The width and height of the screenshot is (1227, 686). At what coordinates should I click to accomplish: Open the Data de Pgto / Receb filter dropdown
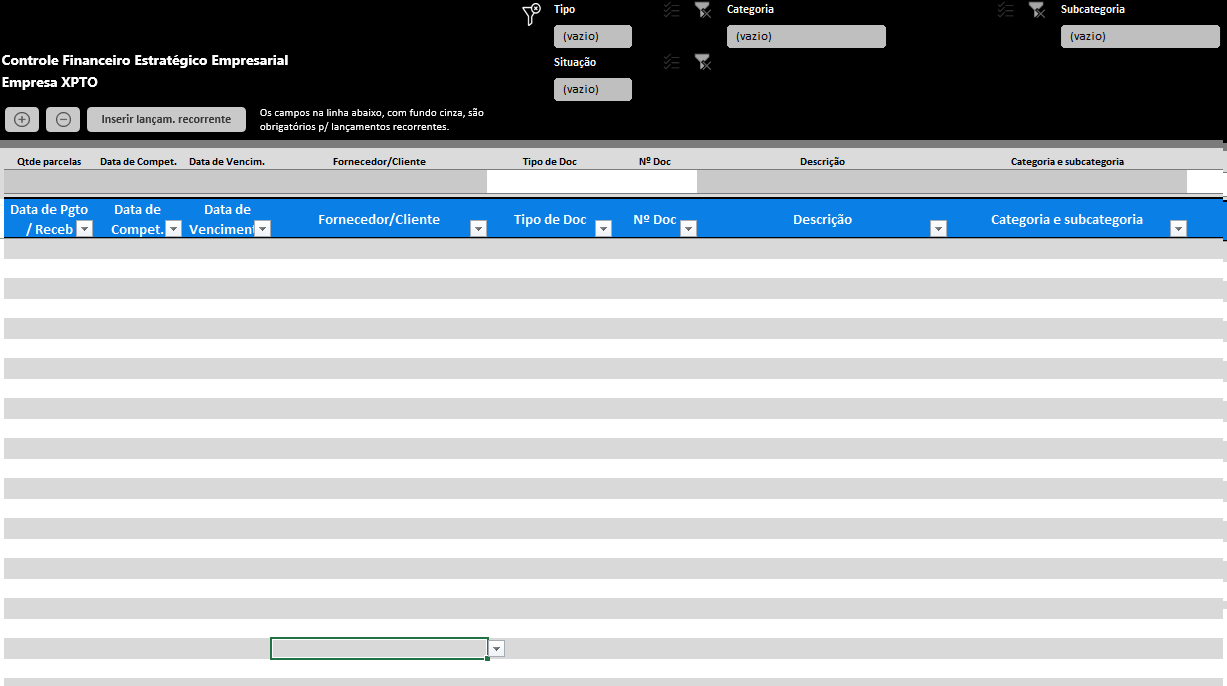pyautogui.click(x=85, y=229)
